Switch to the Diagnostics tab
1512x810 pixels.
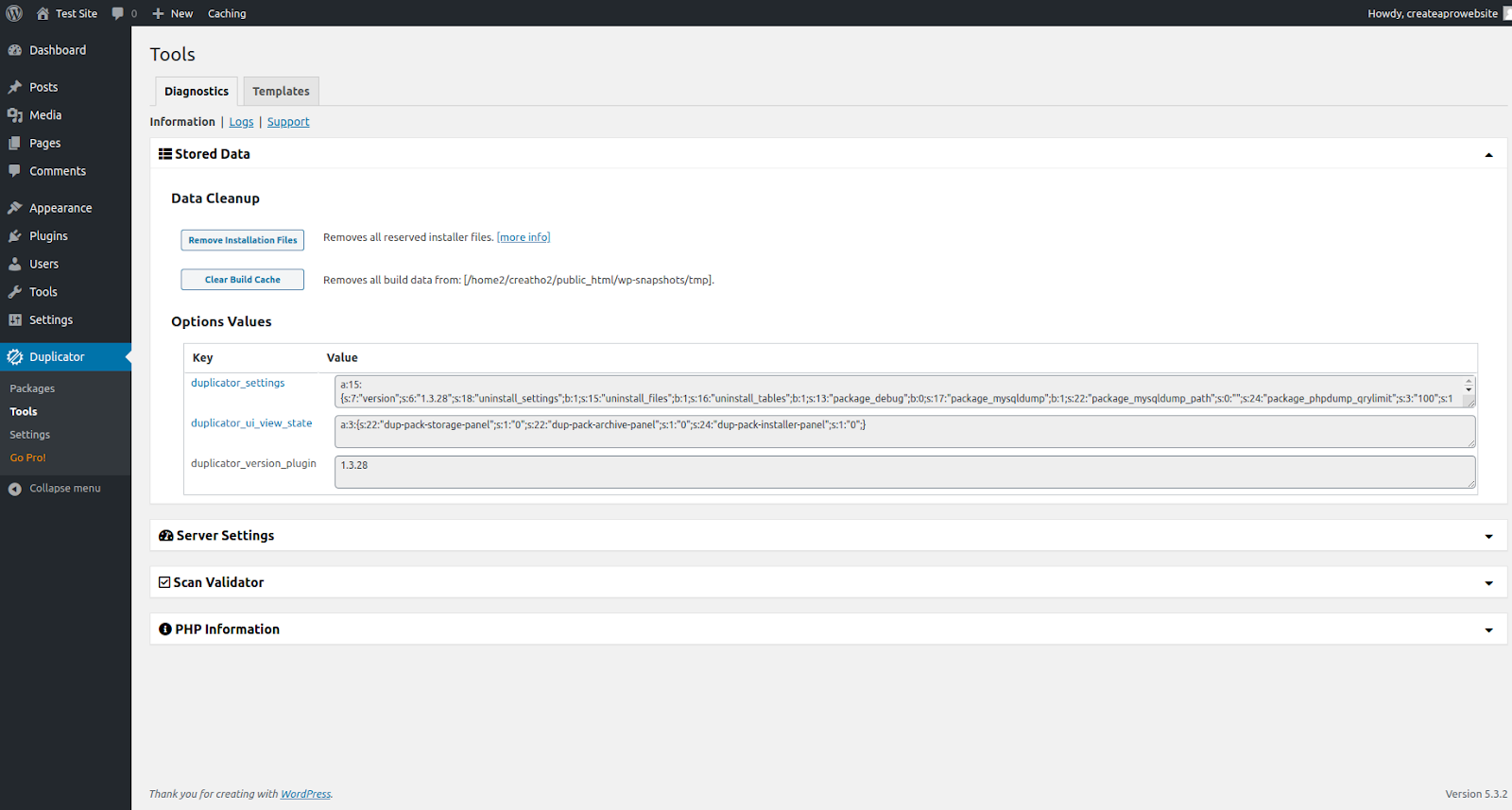[x=197, y=91]
